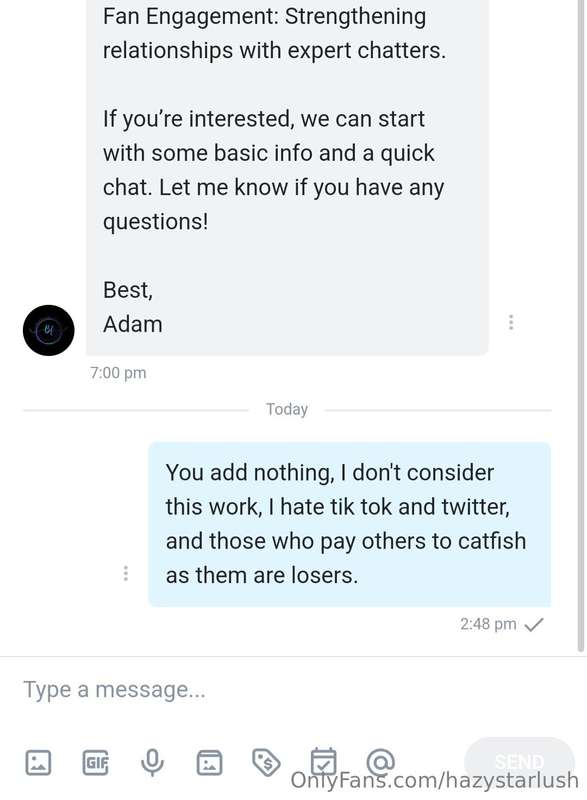Open the OnlyFans.com/hazystarlush watermark link

click(x=435, y=781)
